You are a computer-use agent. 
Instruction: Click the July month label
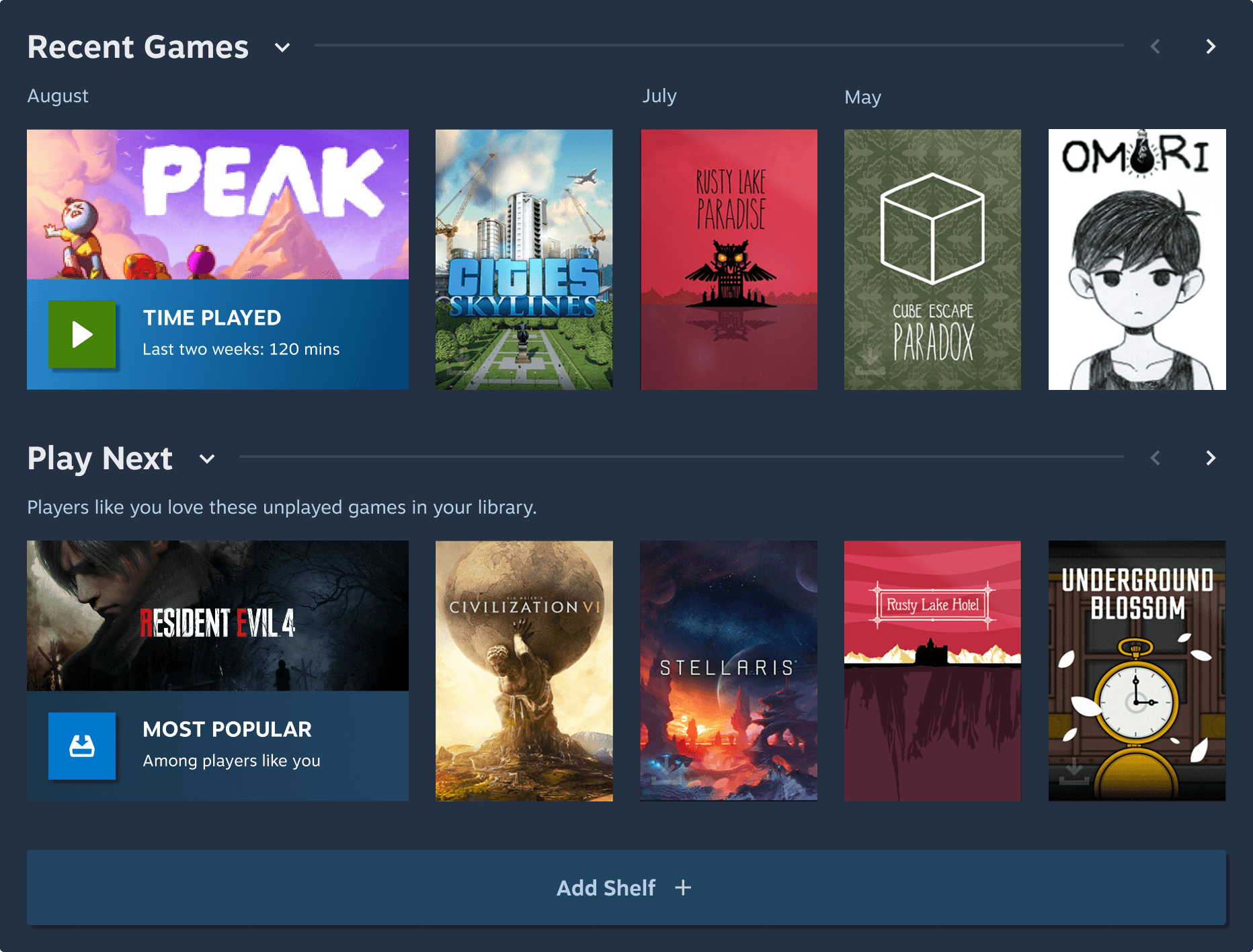tap(659, 96)
